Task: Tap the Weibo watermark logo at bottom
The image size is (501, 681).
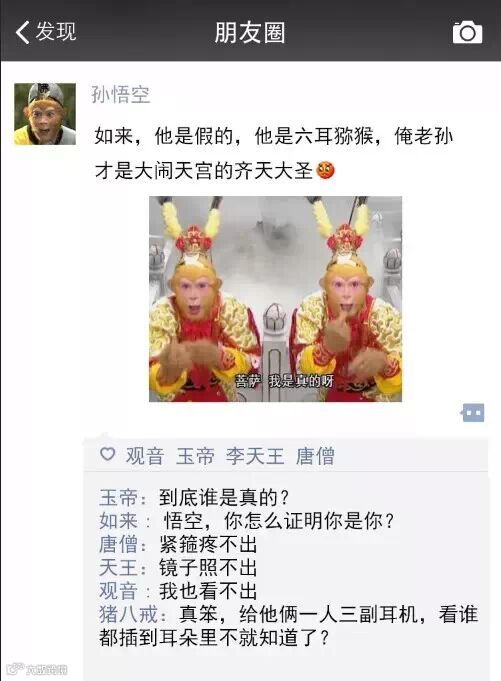Action: click(37, 669)
